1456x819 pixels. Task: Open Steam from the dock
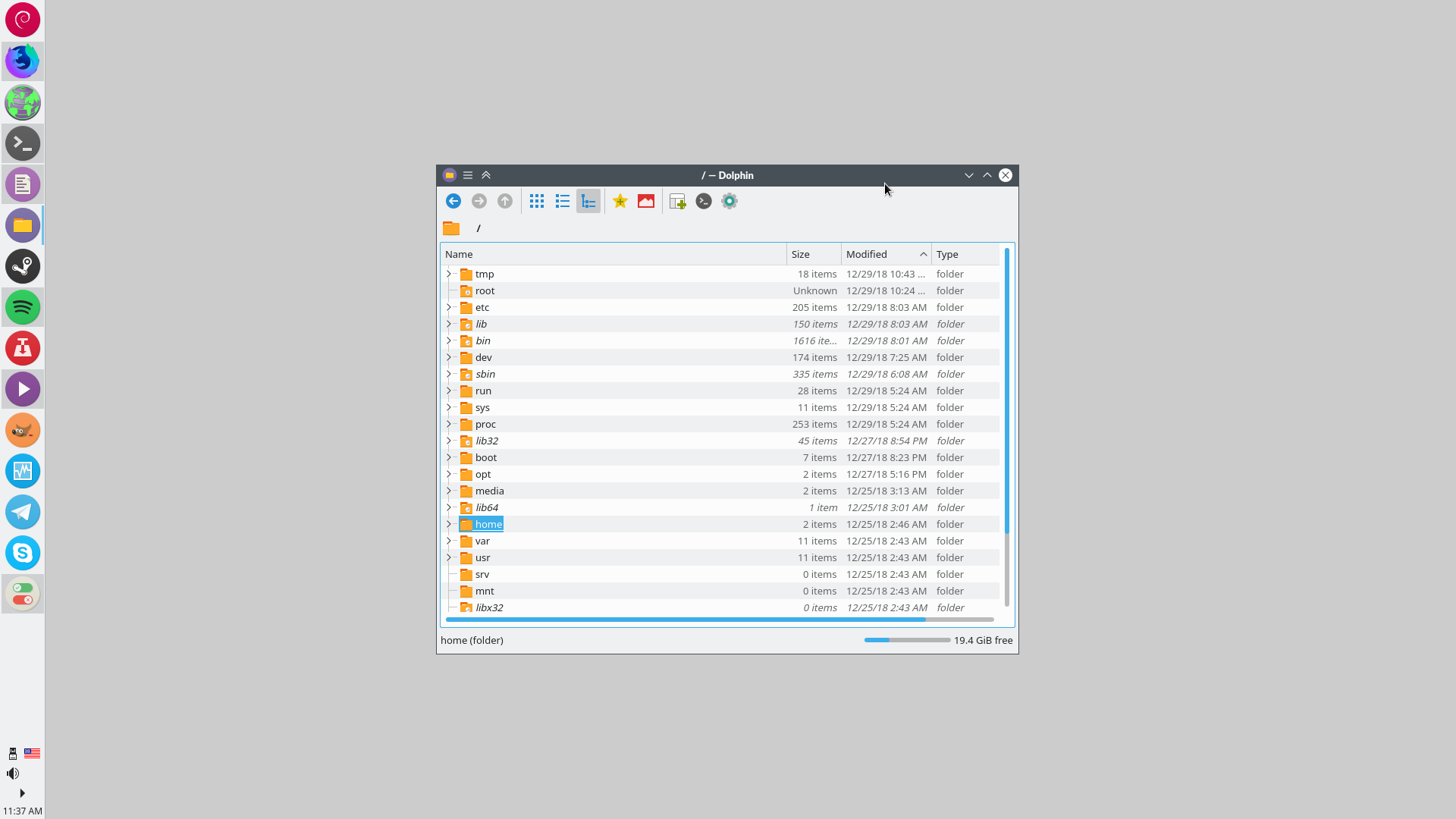23,266
